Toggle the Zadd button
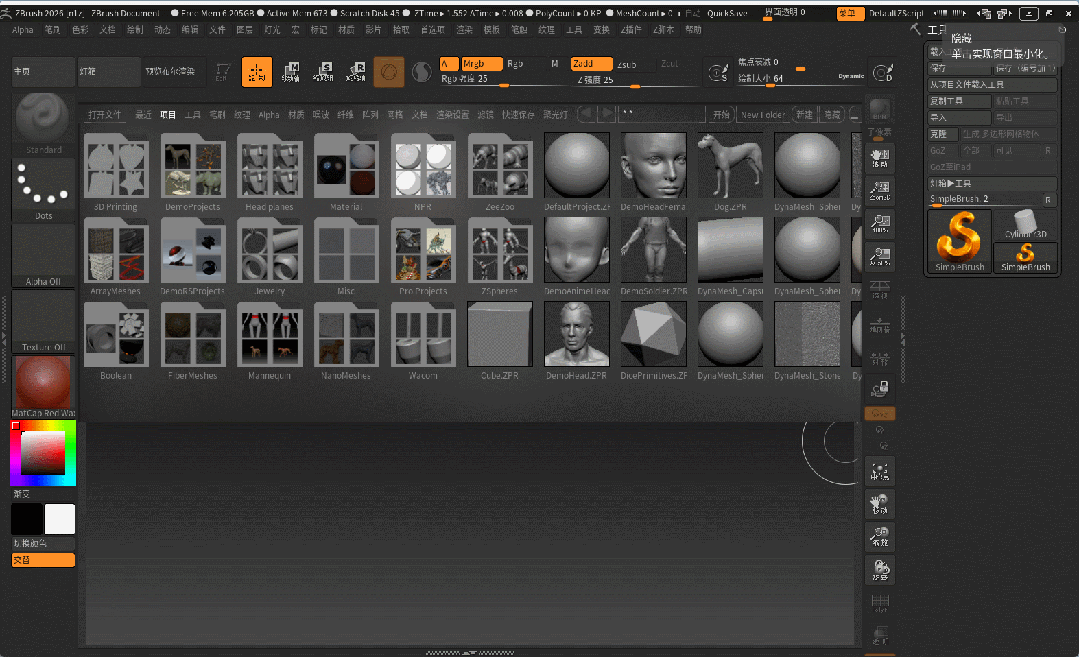 [x=591, y=64]
